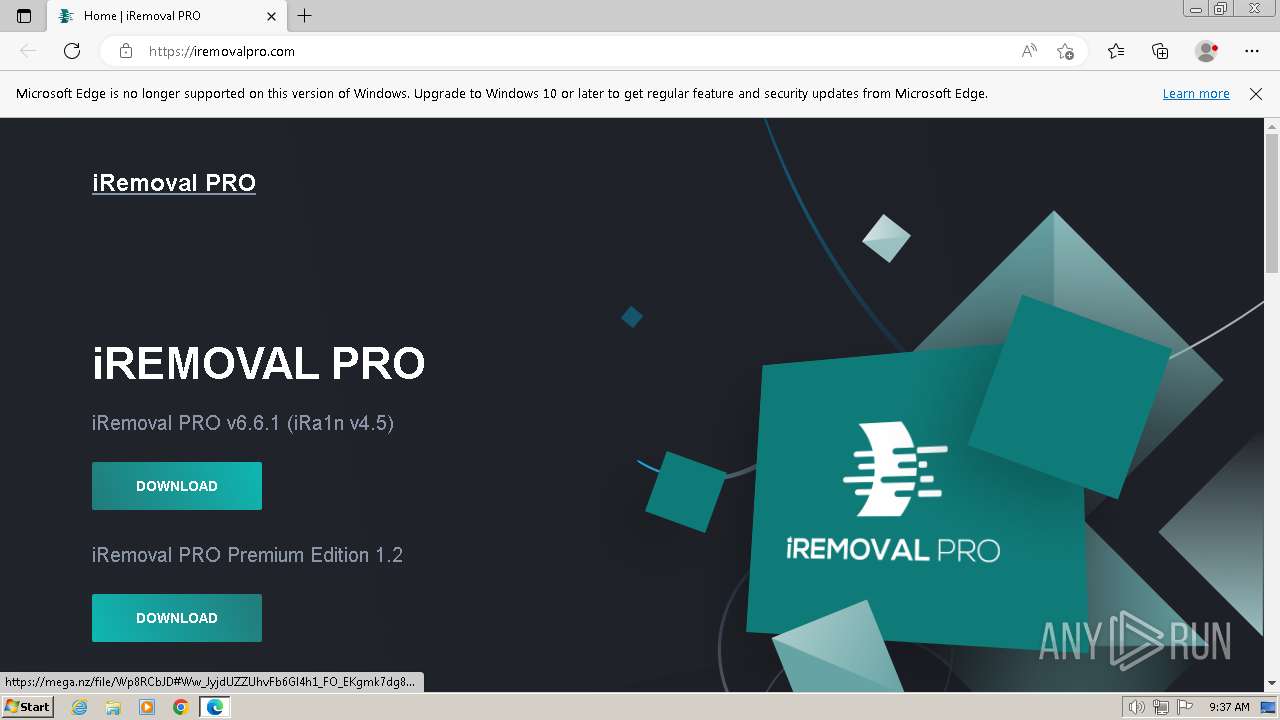Open File Explorer from taskbar

[x=113, y=707]
